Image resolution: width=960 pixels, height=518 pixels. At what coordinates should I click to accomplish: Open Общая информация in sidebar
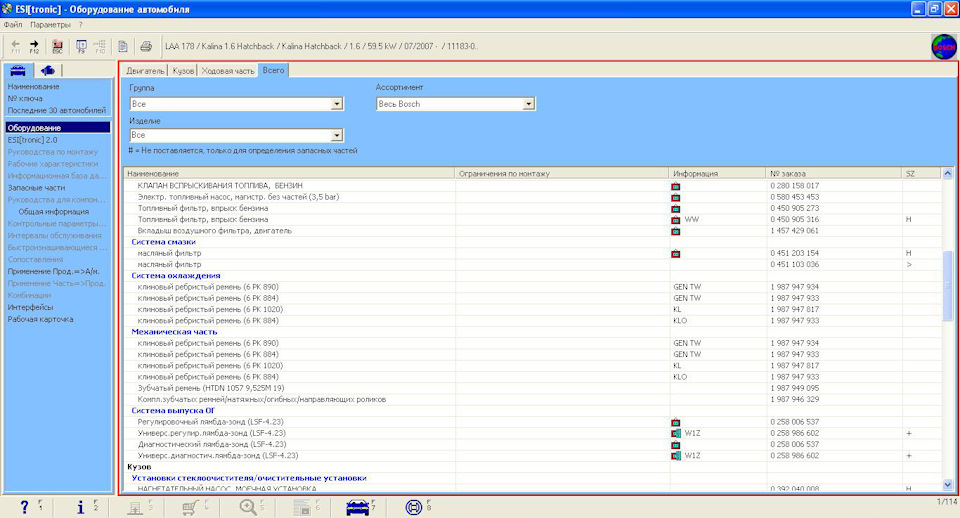pyautogui.click(x=53, y=211)
